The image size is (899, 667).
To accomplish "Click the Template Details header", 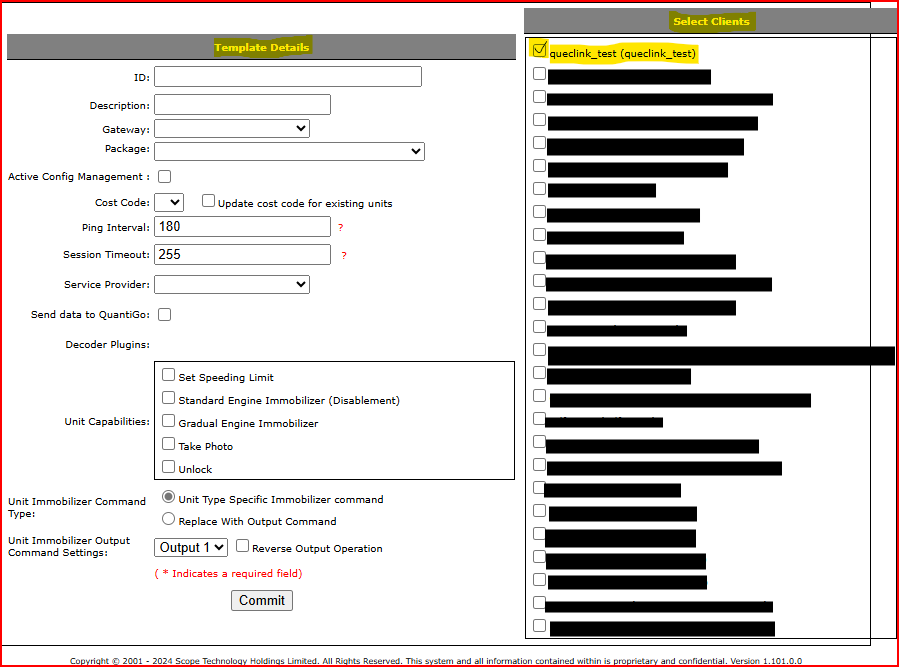I will [261, 47].
